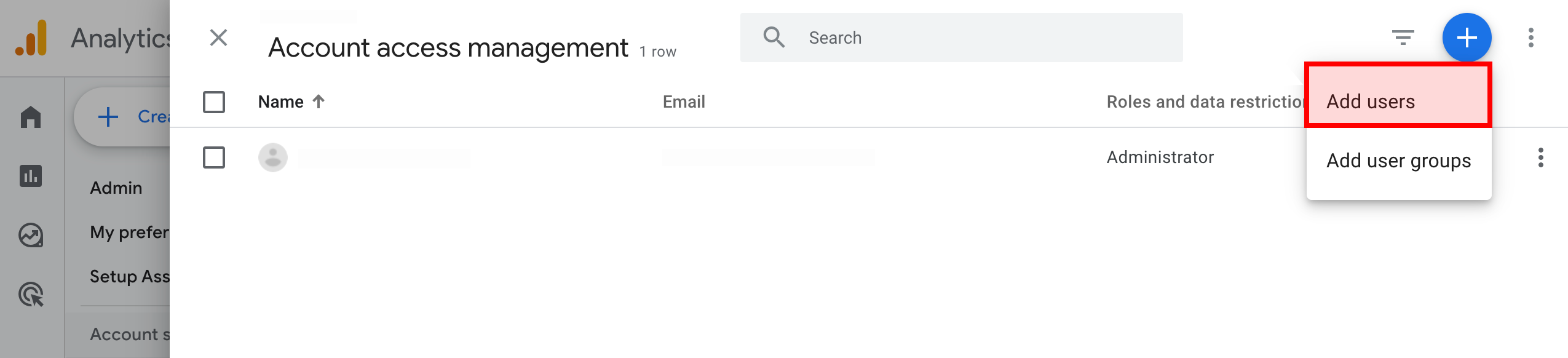This screenshot has width=1568, height=358.
Task: Click the blue plus add button
Action: (1467, 38)
